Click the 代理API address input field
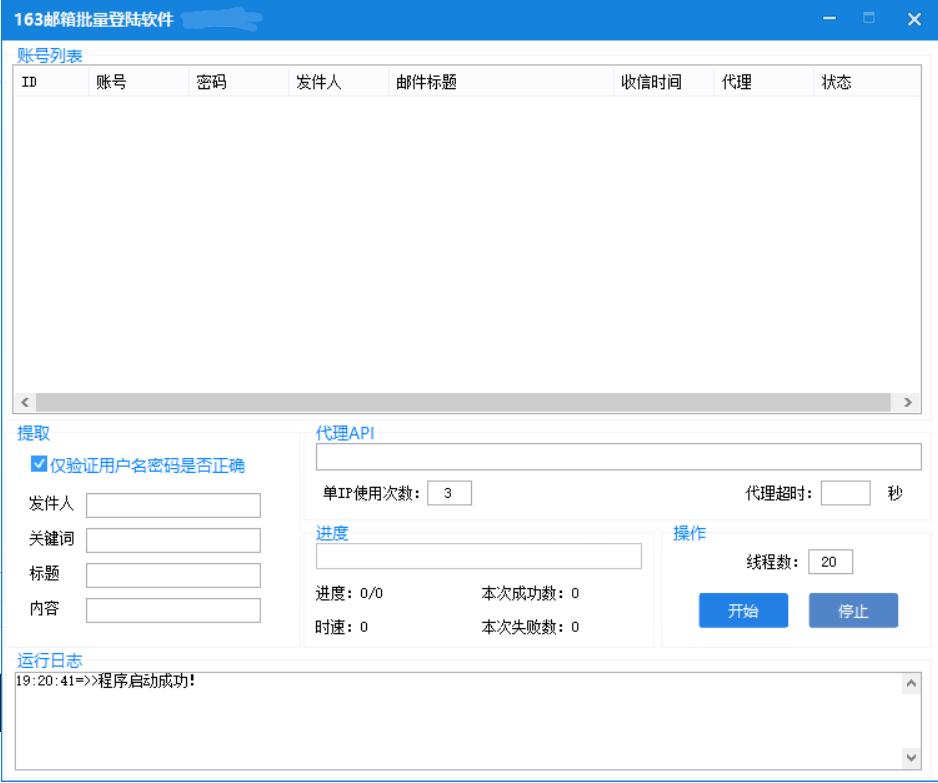The image size is (938, 783). [x=618, y=457]
